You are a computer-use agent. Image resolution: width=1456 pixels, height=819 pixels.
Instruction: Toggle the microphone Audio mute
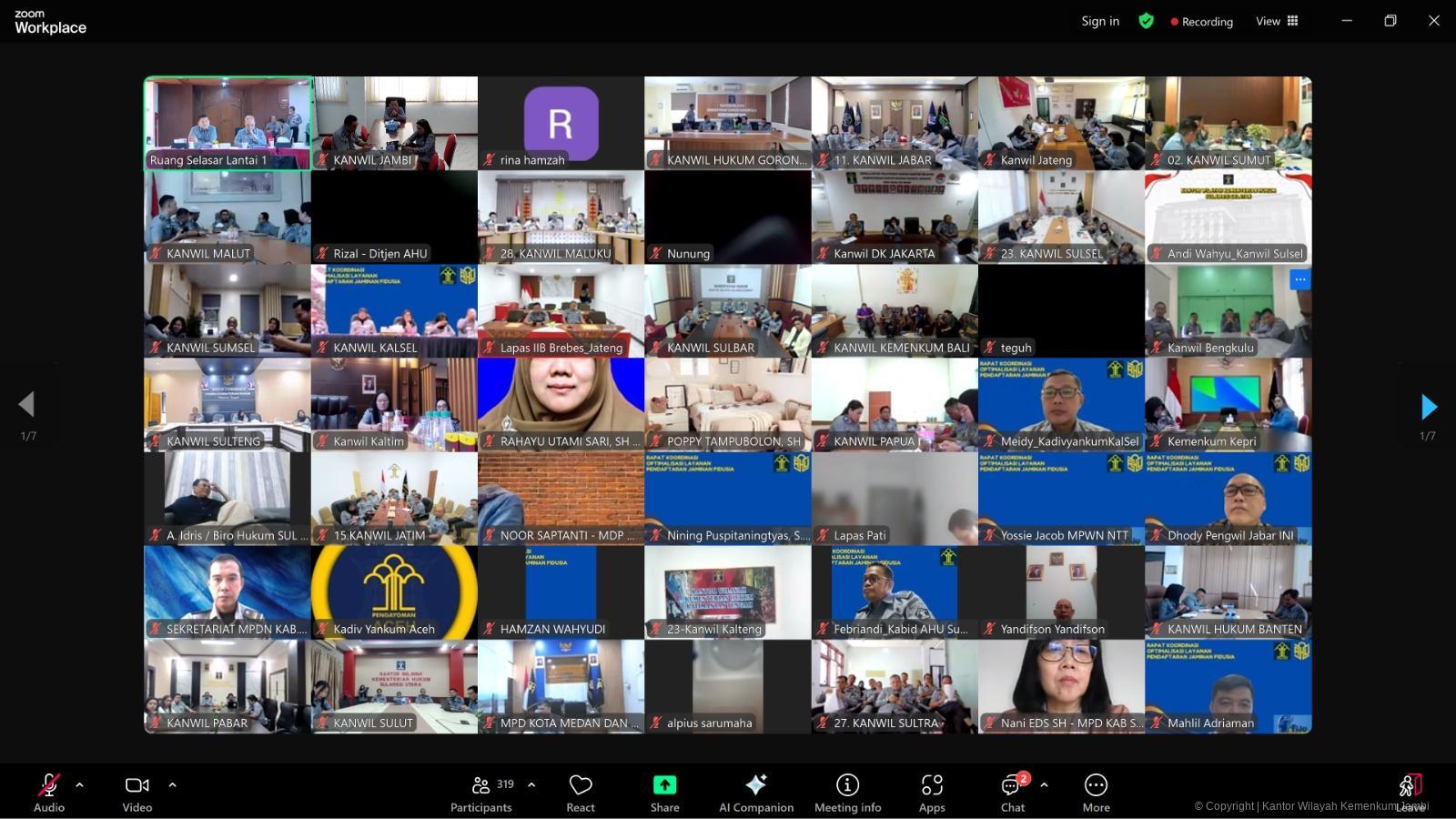49,785
